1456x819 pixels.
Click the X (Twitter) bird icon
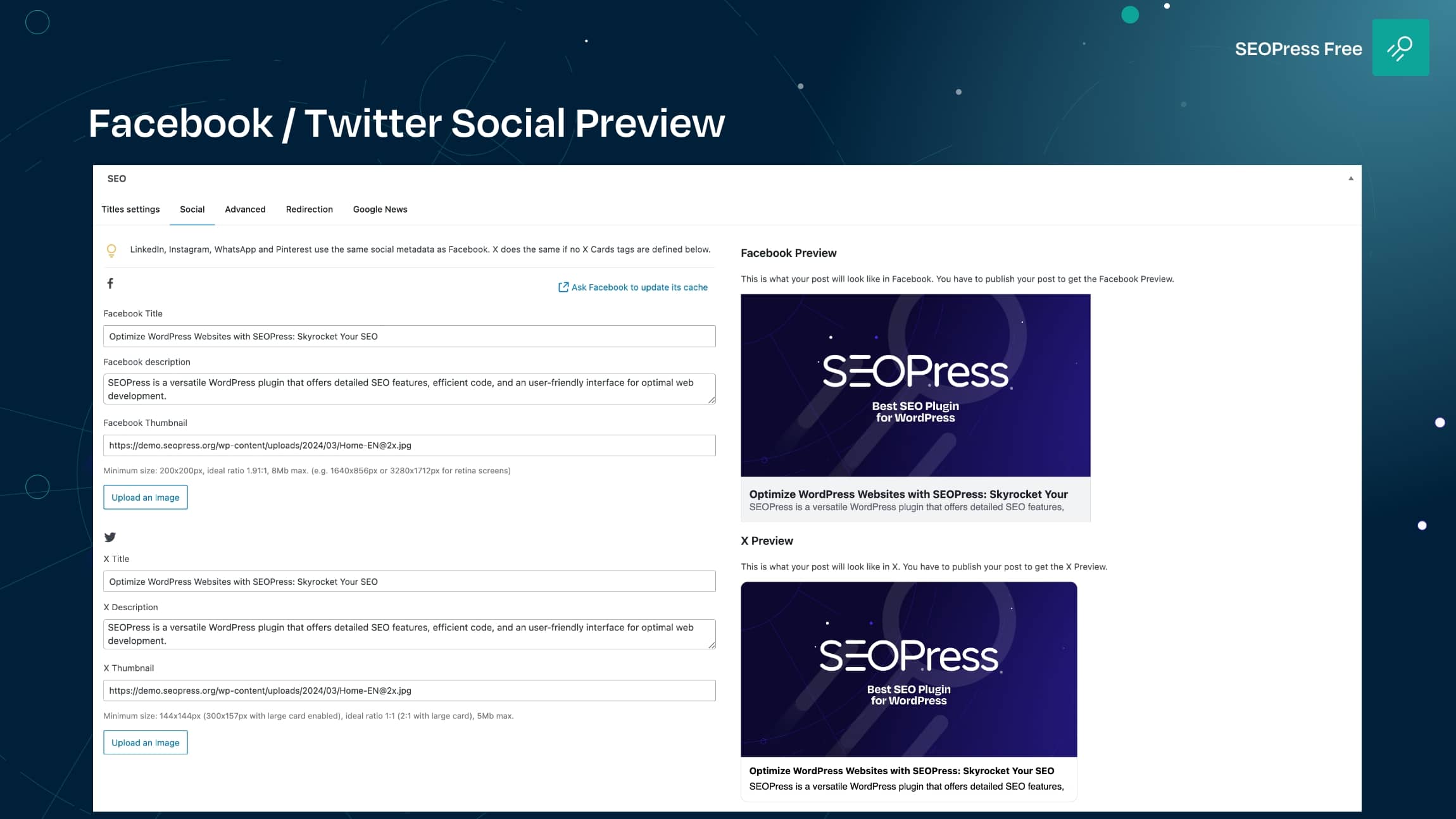point(110,537)
